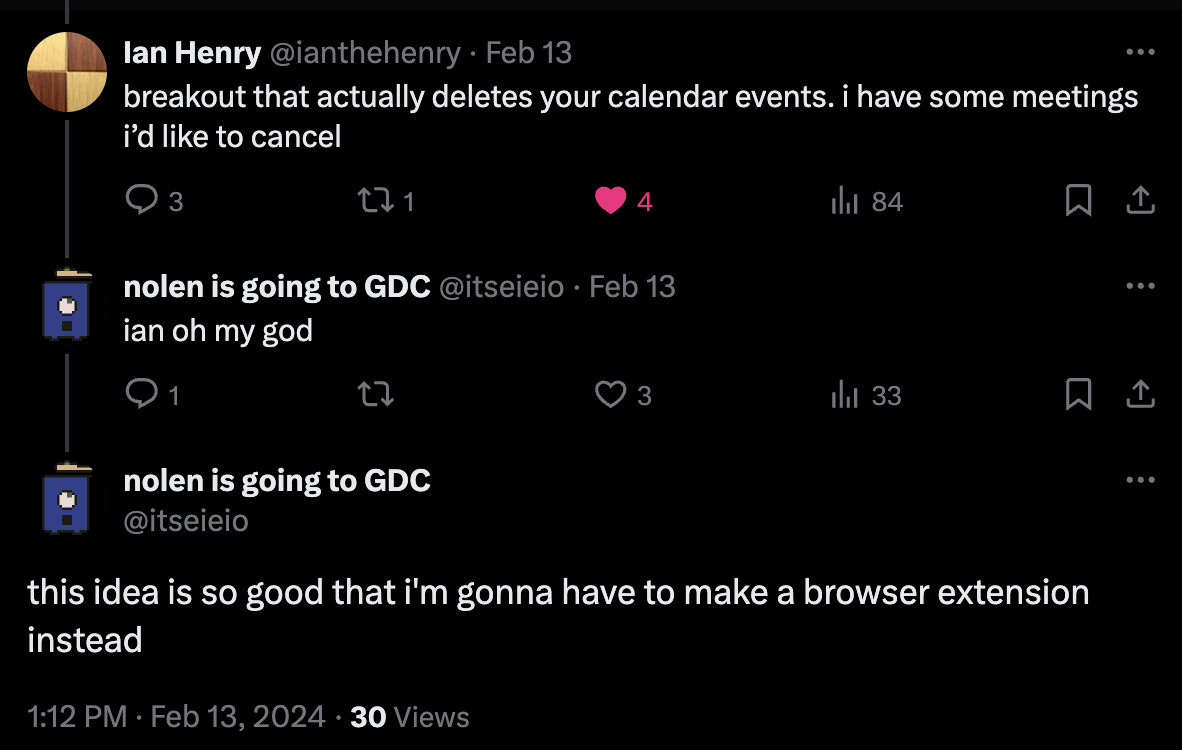This screenshot has width=1182, height=750.
Task: Open the reply icon on the 'ian oh my god' tweet
Action: 140,394
